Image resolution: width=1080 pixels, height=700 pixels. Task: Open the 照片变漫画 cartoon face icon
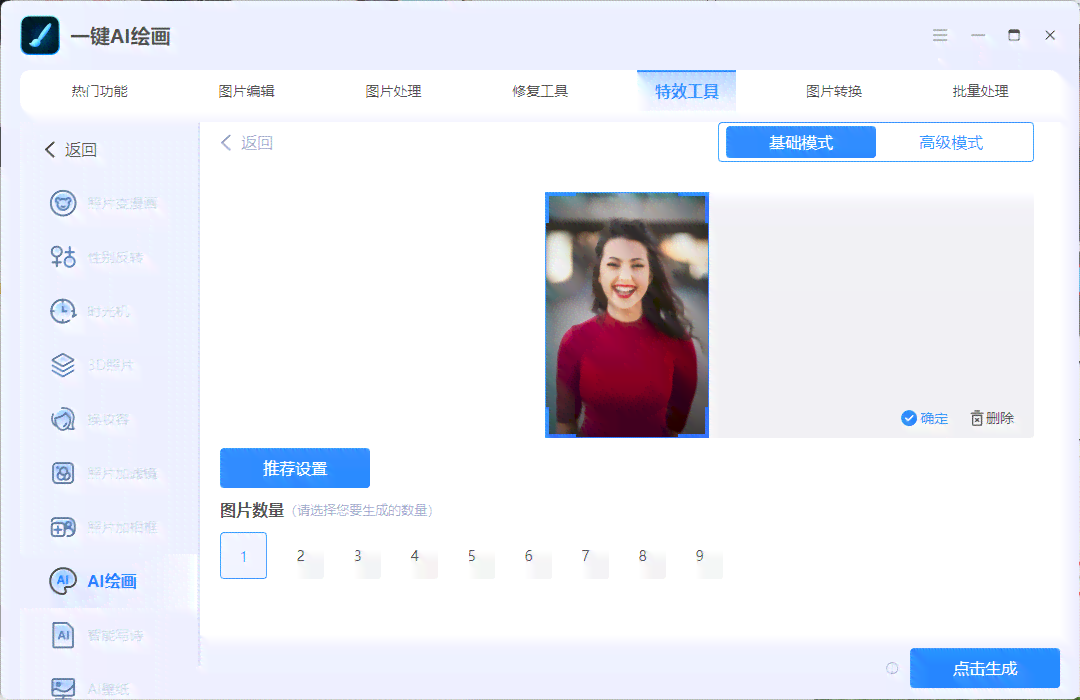click(x=63, y=203)
